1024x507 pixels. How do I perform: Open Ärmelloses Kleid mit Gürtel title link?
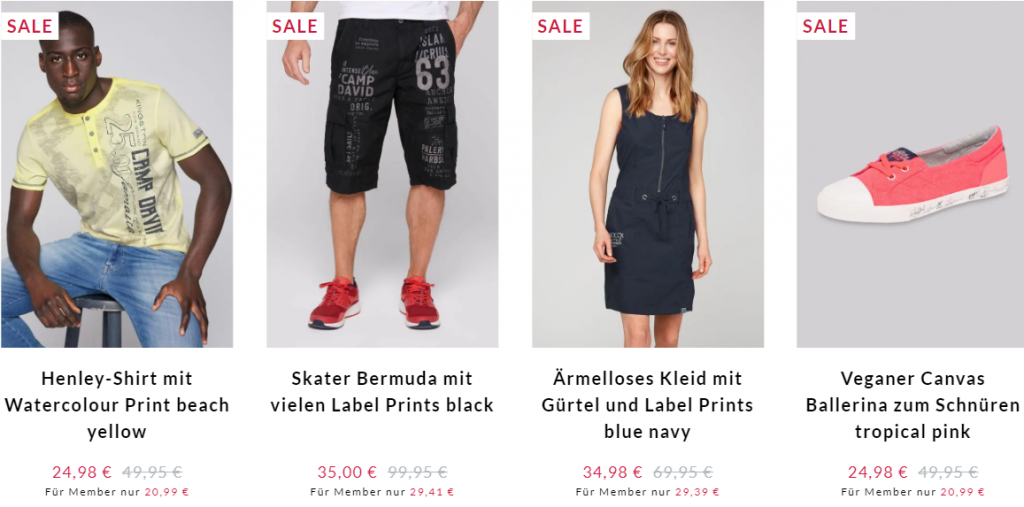click(x=648, y=405)
